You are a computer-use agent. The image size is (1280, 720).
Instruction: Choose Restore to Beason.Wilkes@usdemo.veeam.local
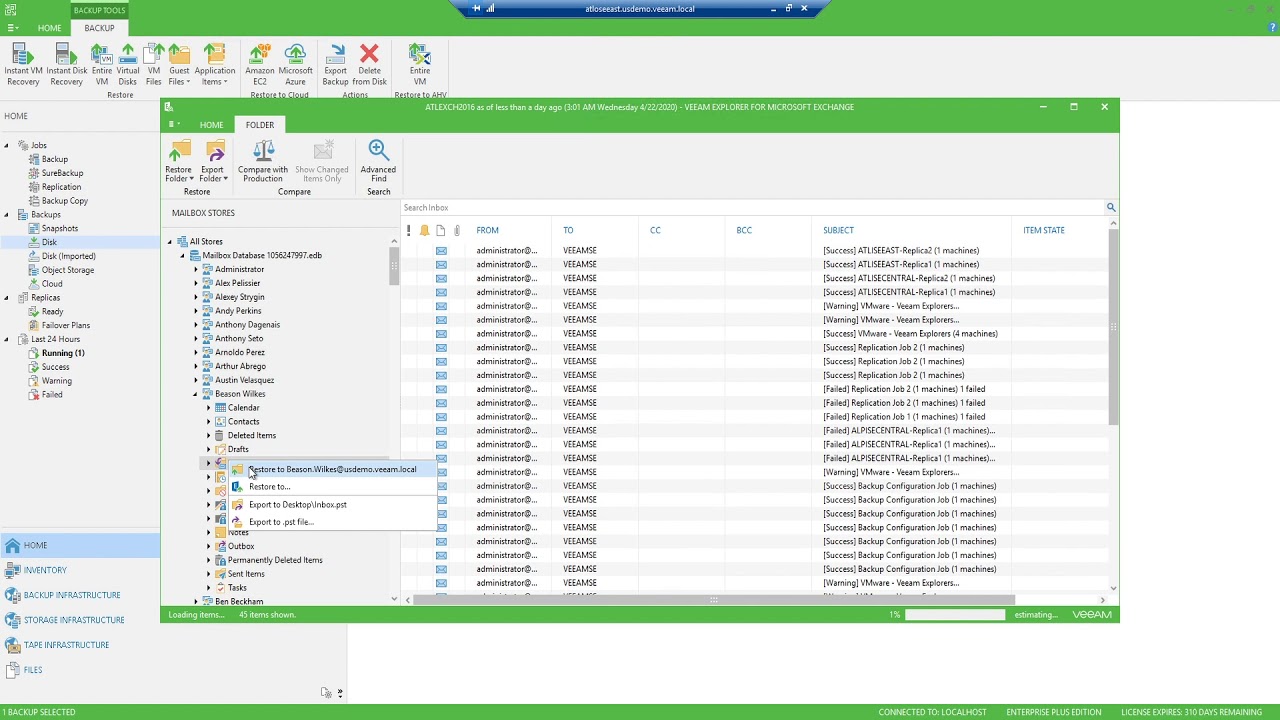coord(333,469)
